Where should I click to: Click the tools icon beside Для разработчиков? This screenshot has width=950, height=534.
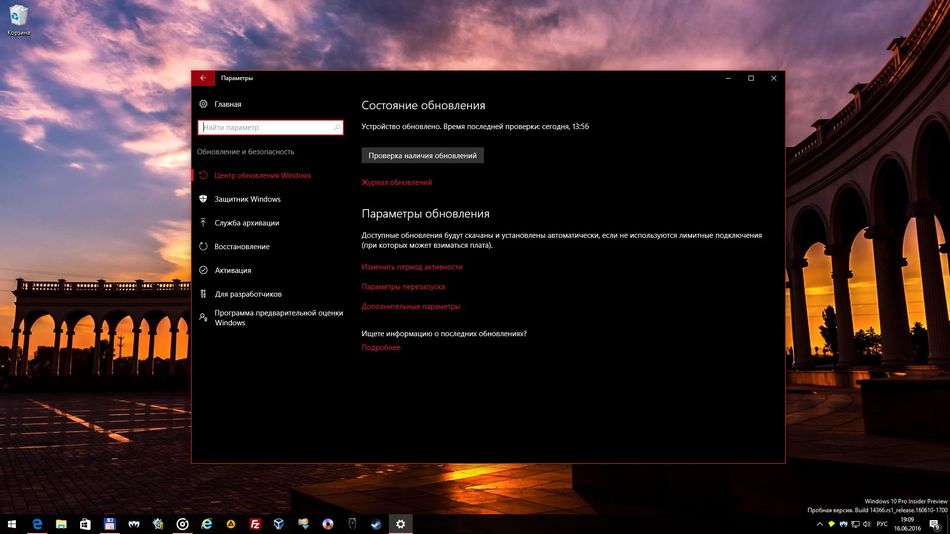point(203,293)
